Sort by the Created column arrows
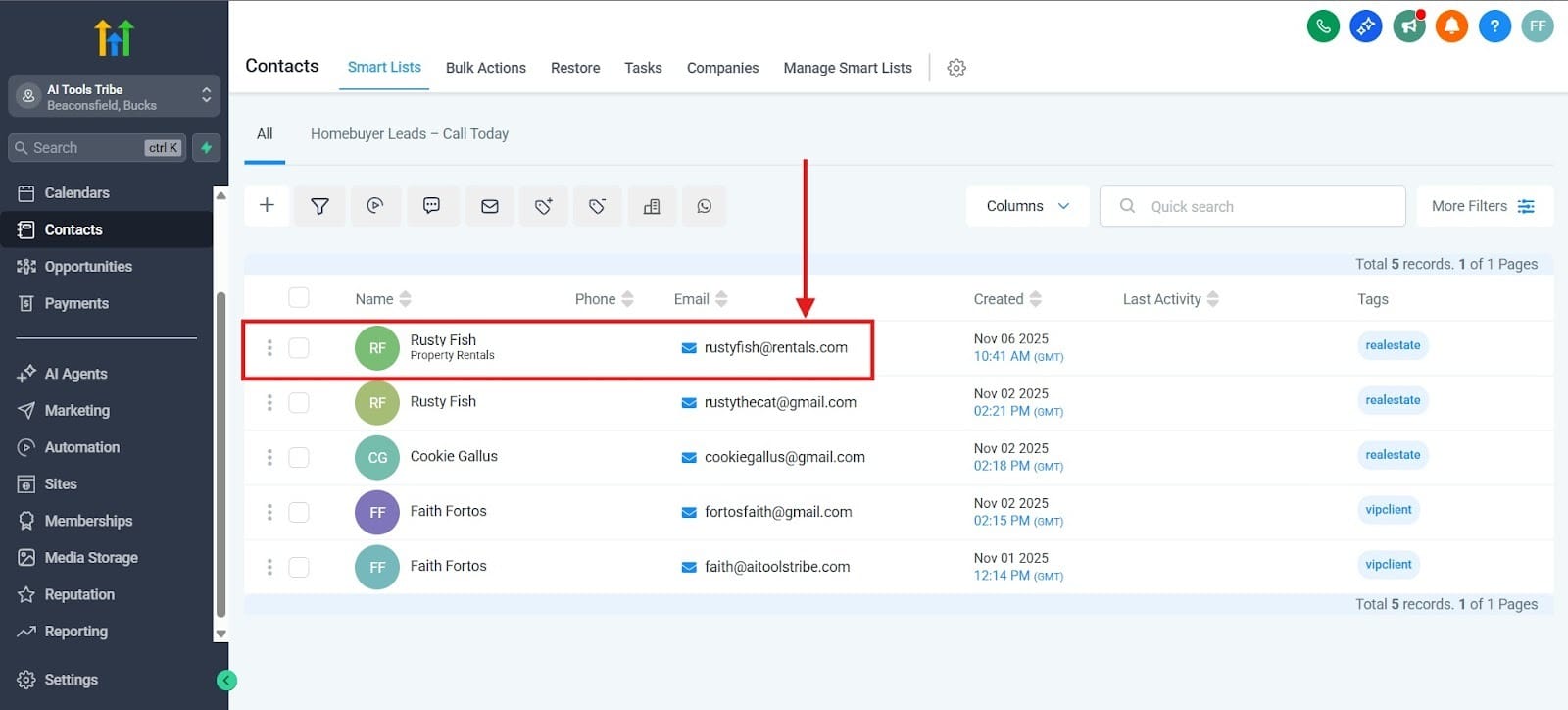The height and width of the screenshot is (710, 1568). click(1036, 299)
